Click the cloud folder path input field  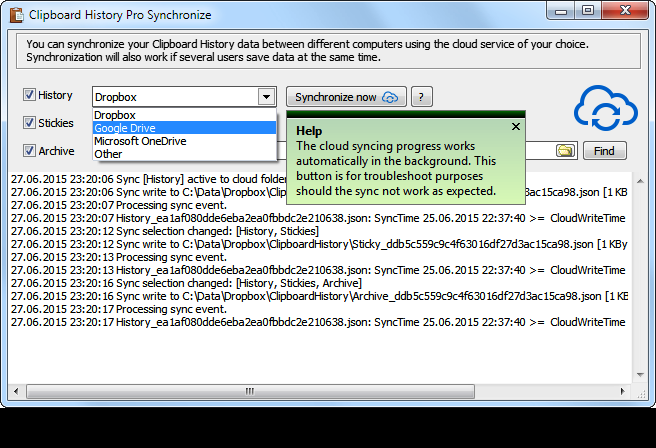(540, 151)
